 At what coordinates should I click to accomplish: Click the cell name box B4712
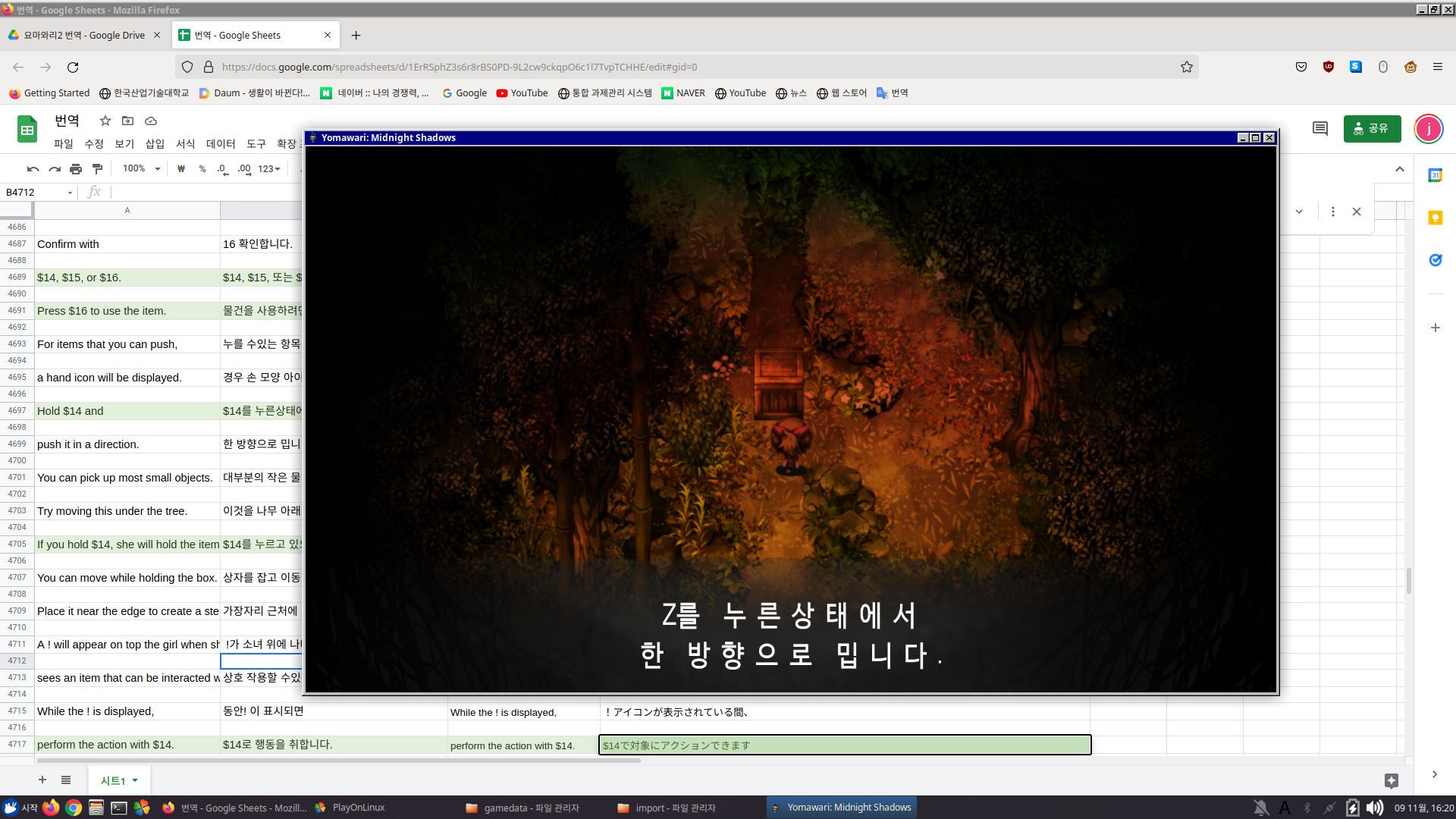(x=34, y=193)
